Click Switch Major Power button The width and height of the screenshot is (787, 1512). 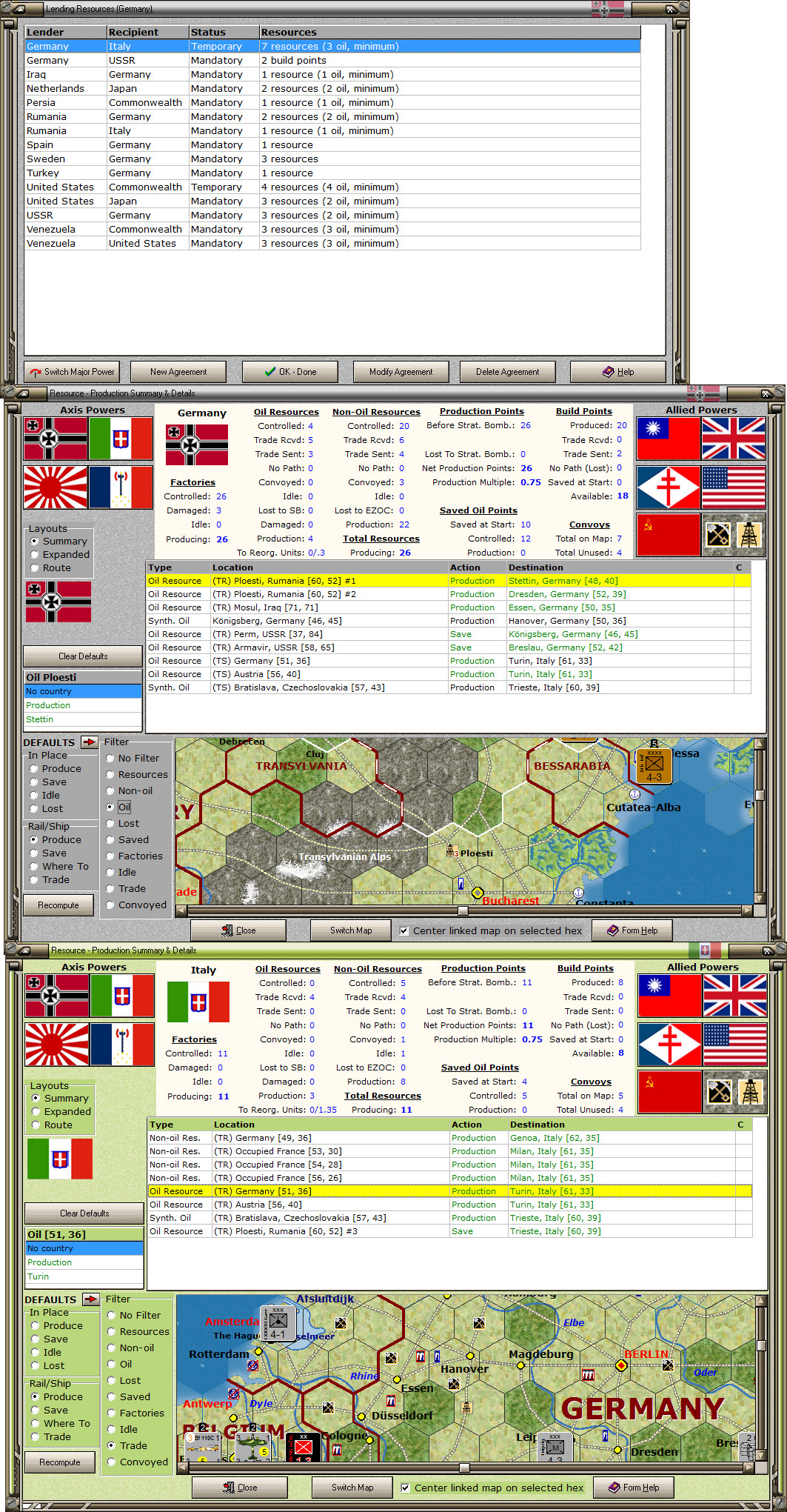click(x=72, y=372)
